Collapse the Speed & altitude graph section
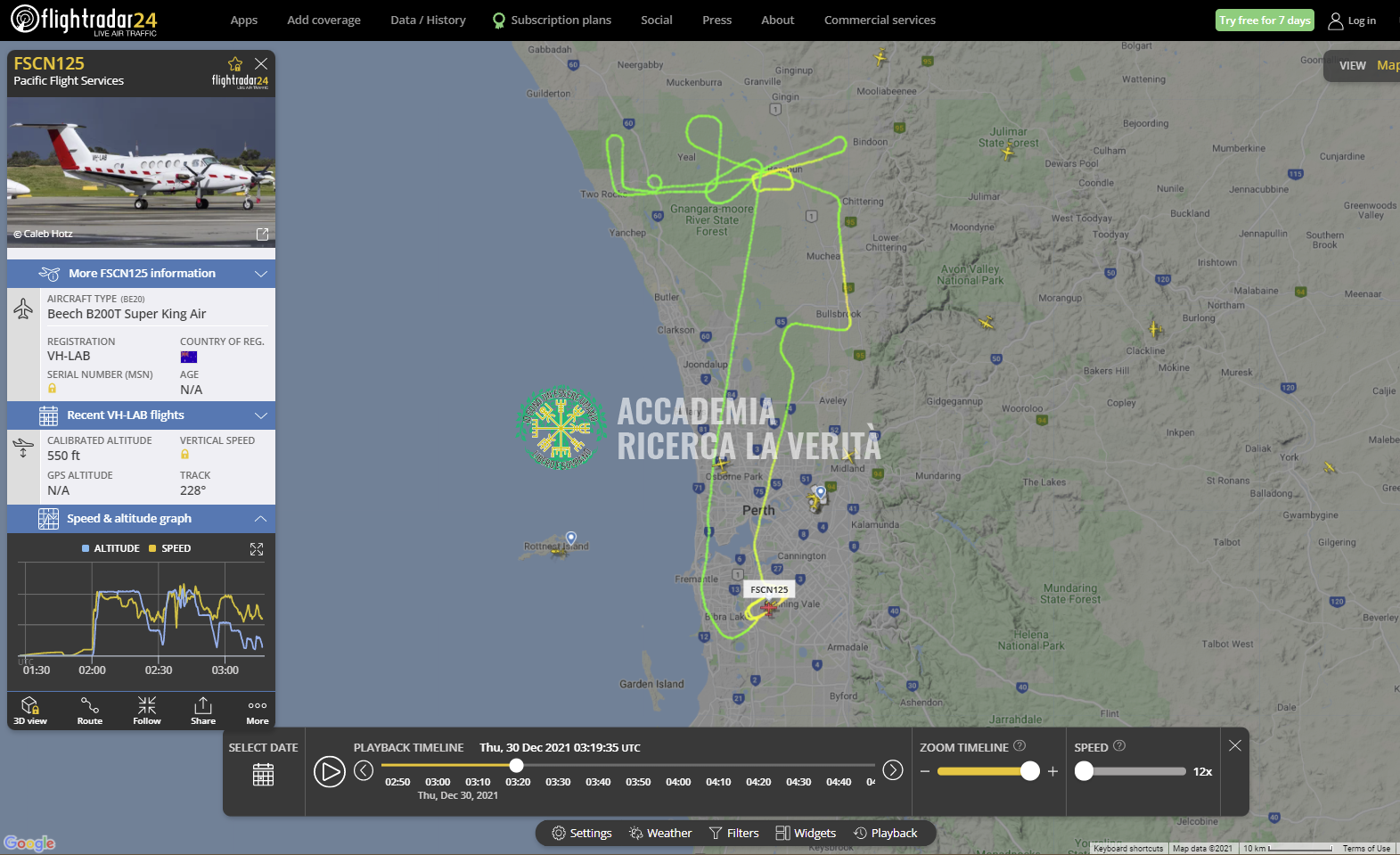1400x855 pixels. pyautogui.click(x=260, y=519)
